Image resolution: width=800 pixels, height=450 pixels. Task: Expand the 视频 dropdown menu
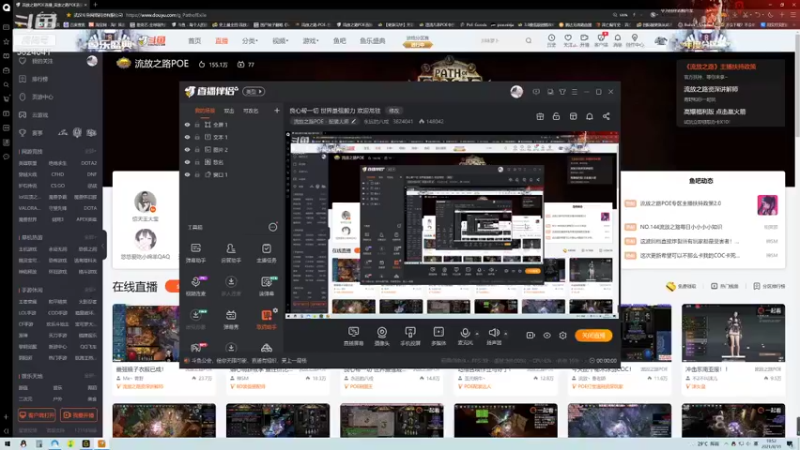point(280,41)
